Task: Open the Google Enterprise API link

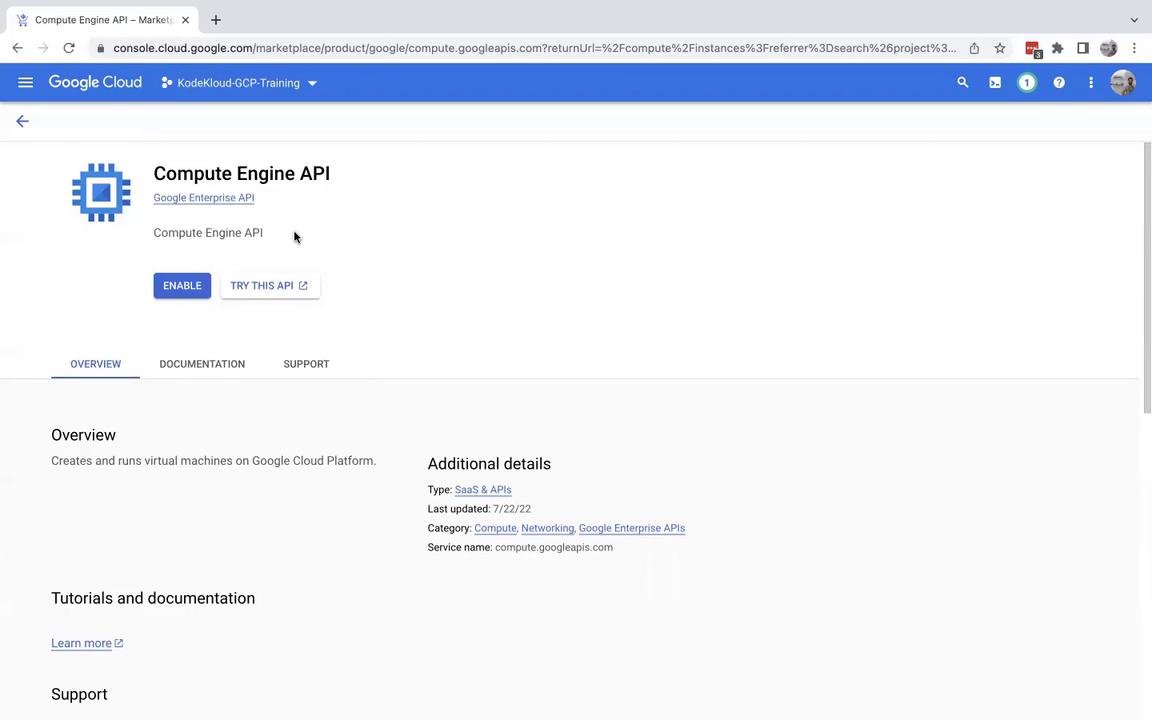Action: point(204,198)
